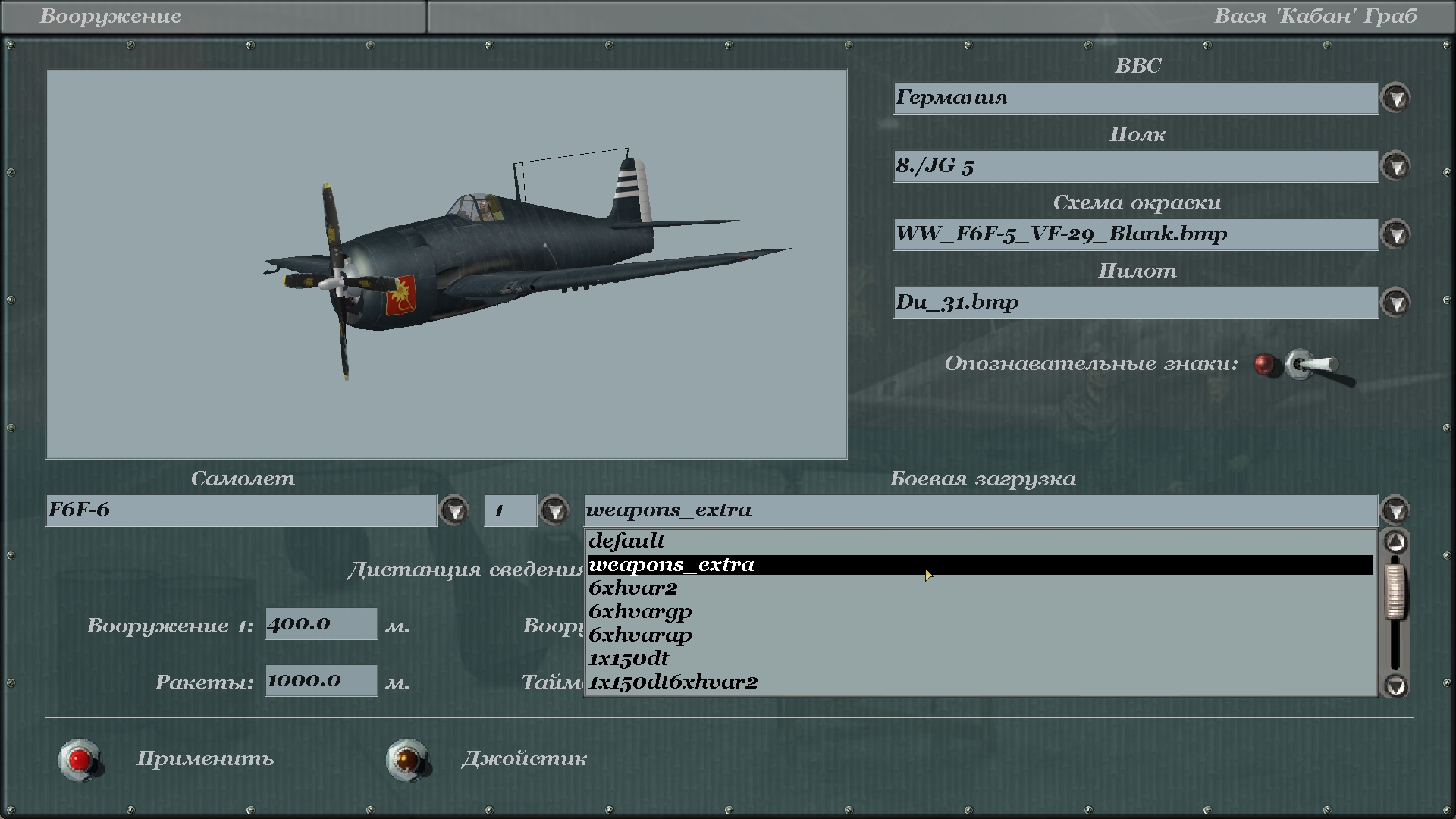
Task: Choose the 6xhvar2 loadout entry
Action: [632, 588]
